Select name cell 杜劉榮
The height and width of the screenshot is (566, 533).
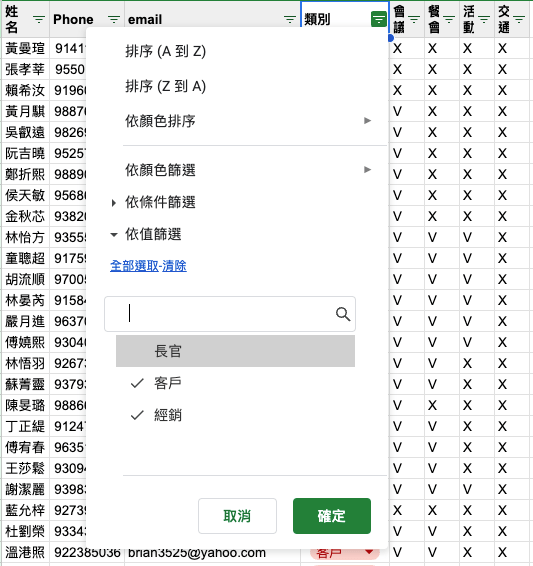point(25,531)
